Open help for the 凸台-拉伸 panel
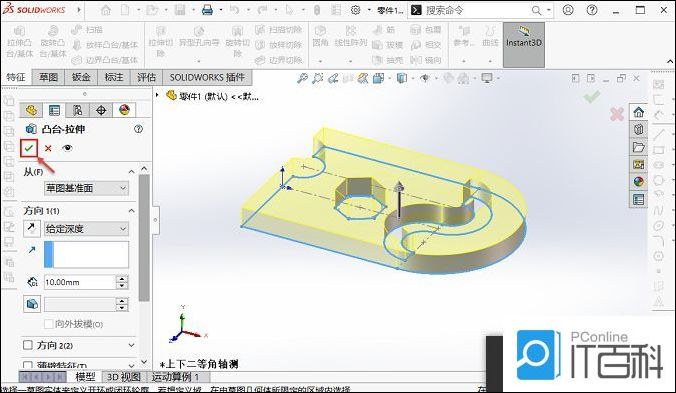The height and width of the screenshot is (393, 676). [x=138, y=129]
